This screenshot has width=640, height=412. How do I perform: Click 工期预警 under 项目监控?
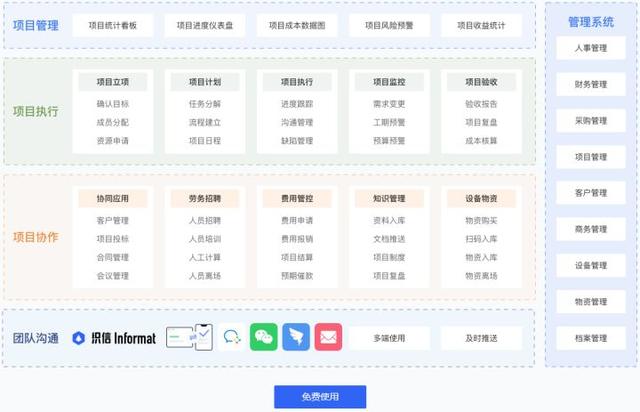[389, 122]
